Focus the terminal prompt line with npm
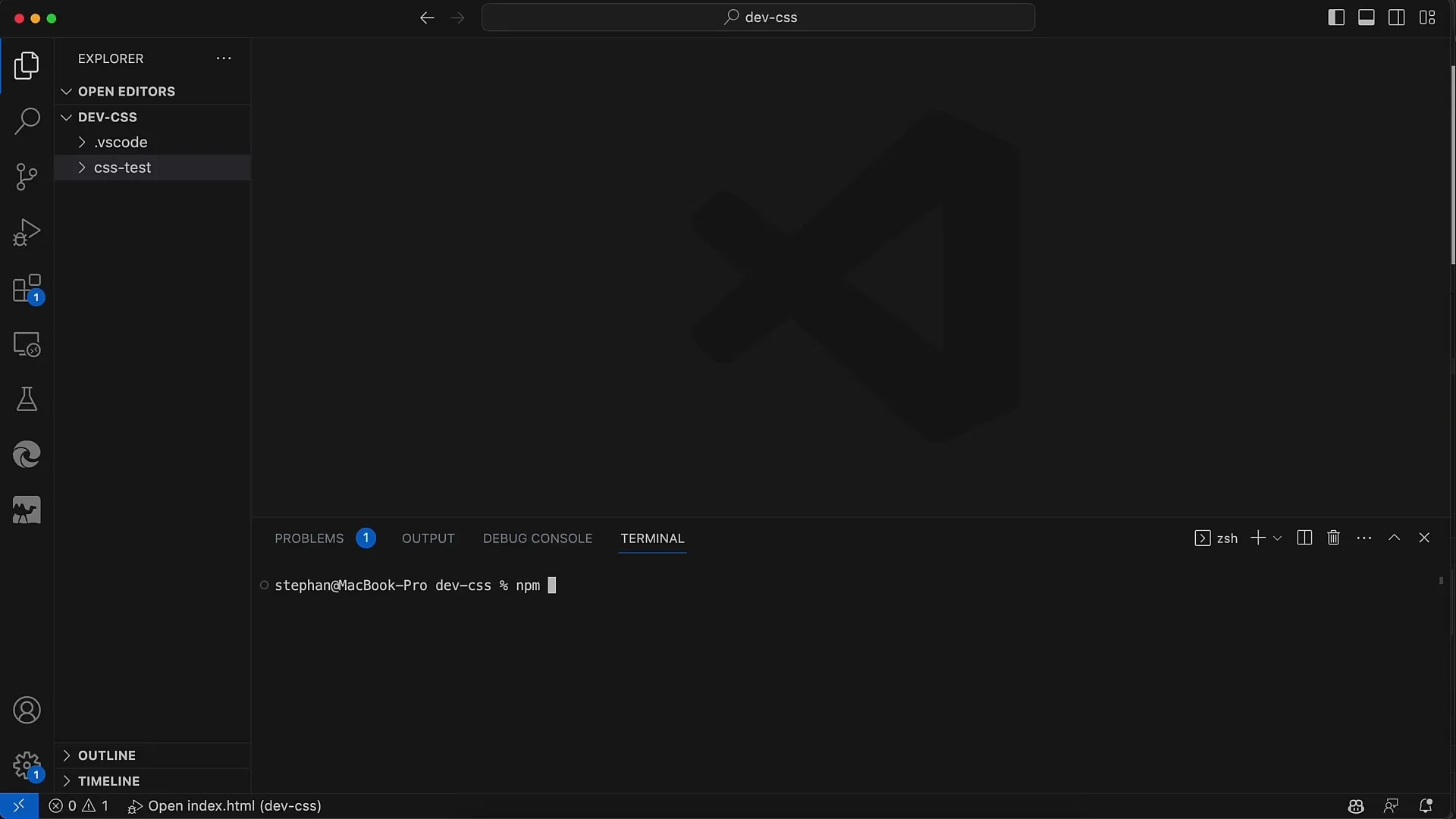Viewport: 1456px width, 819px height. (x=416, y=585)
